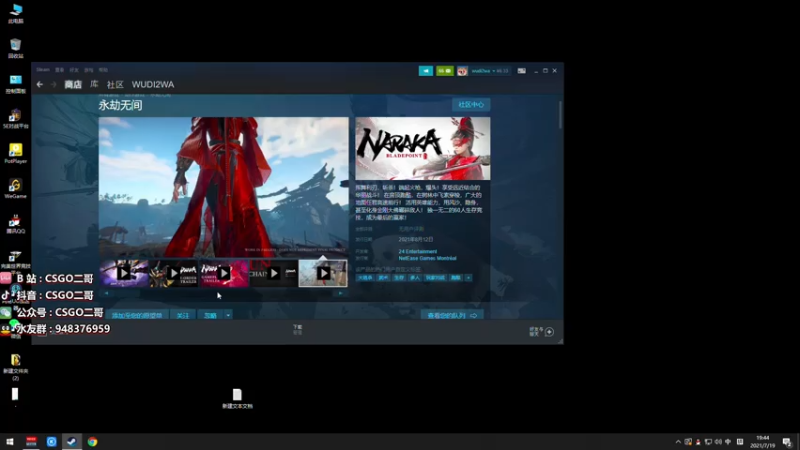This screenshot has width=800, height=450.
Task: Open the NetEase Games Montréal publisher link
Action: (x=428, y=258)
